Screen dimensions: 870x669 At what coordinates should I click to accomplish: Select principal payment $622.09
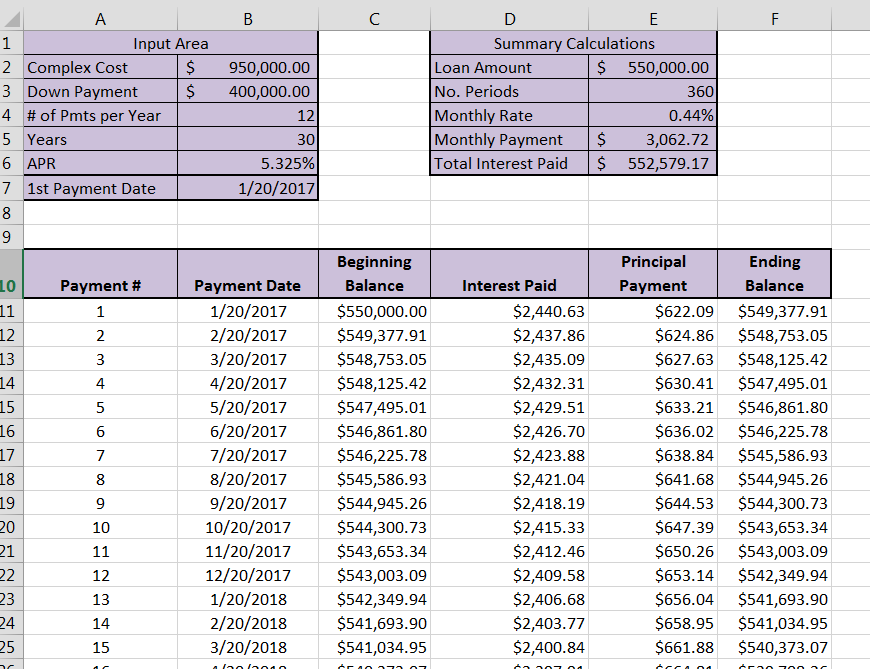pos(653,311)
